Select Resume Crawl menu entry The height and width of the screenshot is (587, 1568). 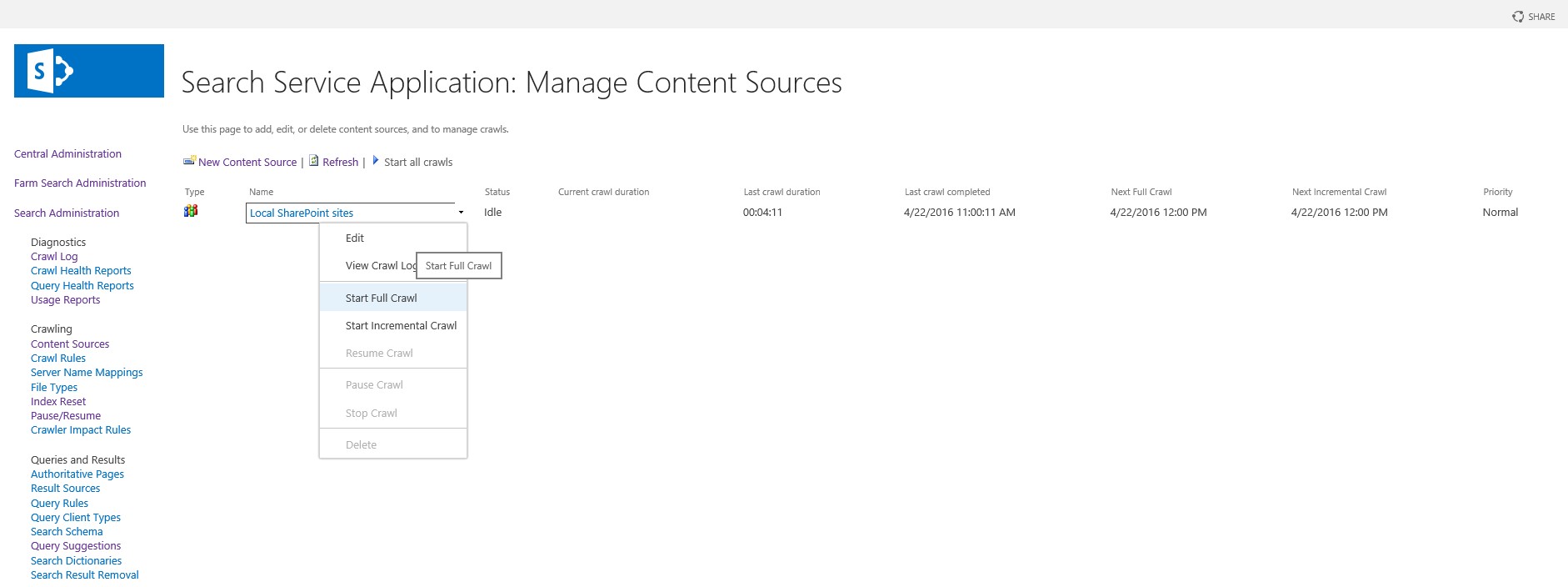click(393, 354)
